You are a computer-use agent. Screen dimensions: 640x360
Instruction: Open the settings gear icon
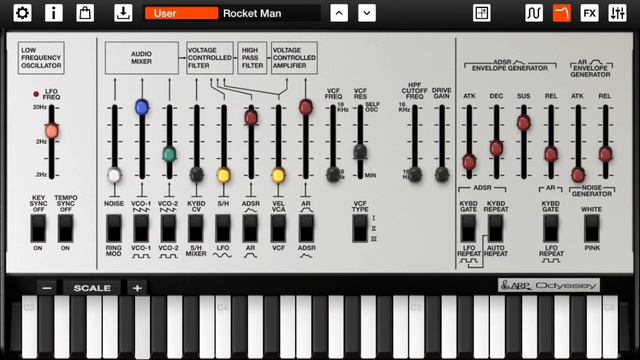pyautogui.click(x=22, y=13)
